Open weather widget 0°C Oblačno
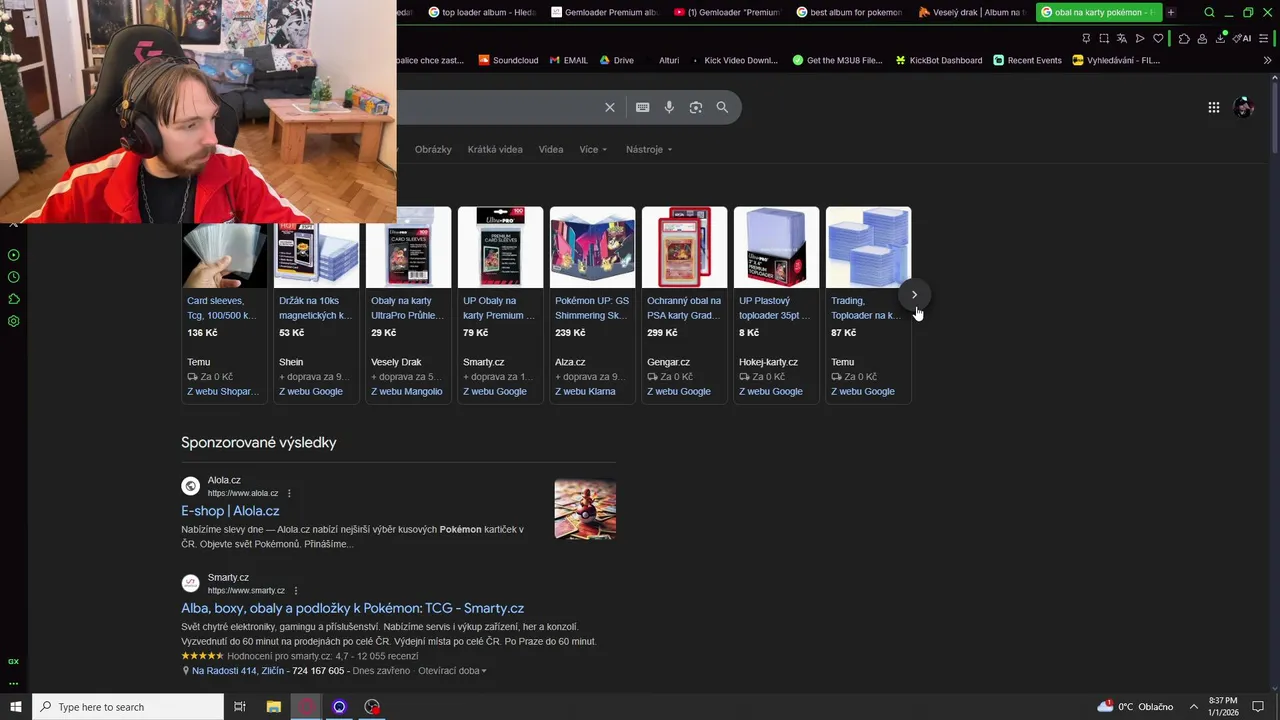 pyautogui.click(x=1135, y=707)
